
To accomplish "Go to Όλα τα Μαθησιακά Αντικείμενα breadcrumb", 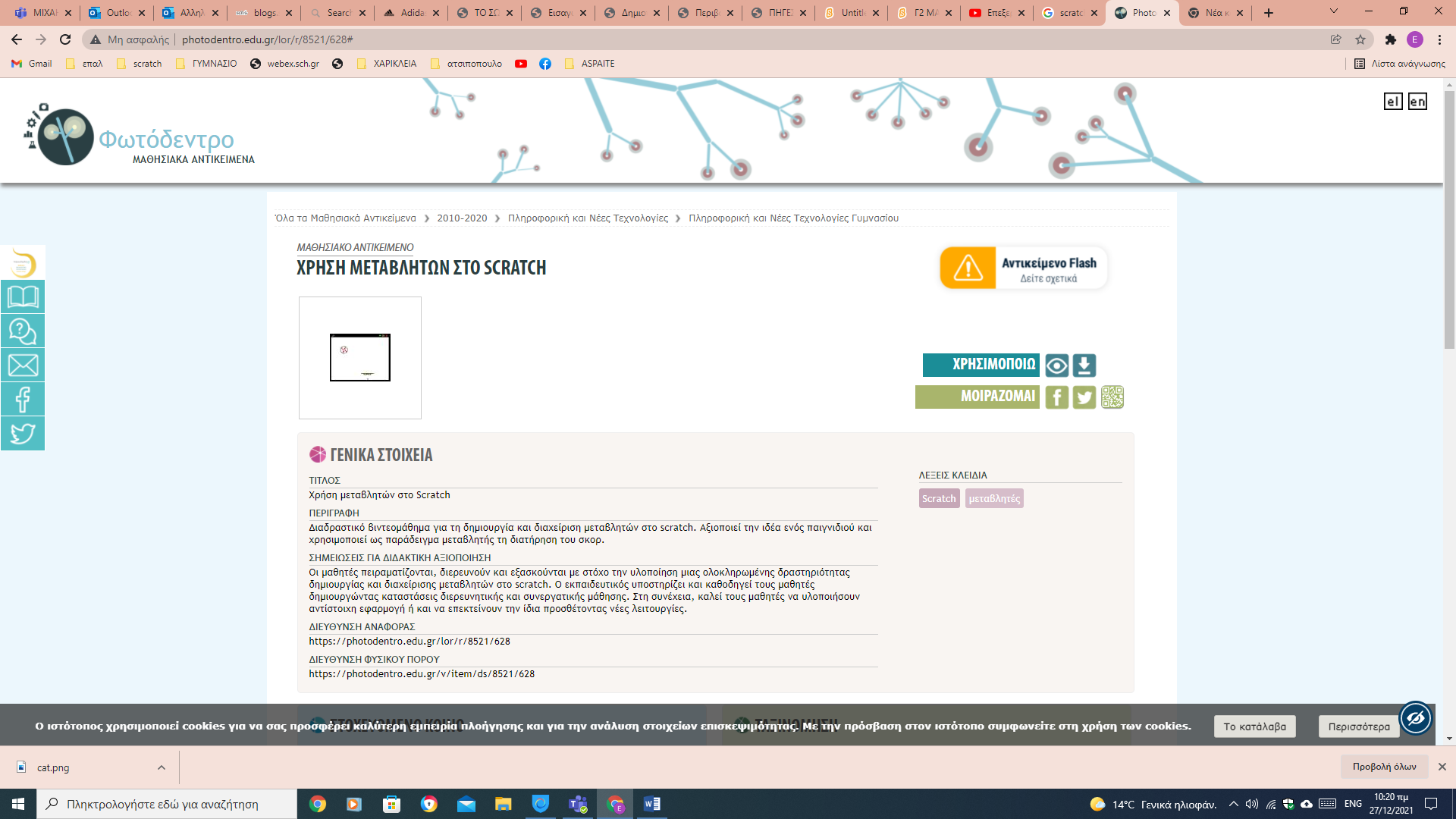I will click(x=345, y=218).
